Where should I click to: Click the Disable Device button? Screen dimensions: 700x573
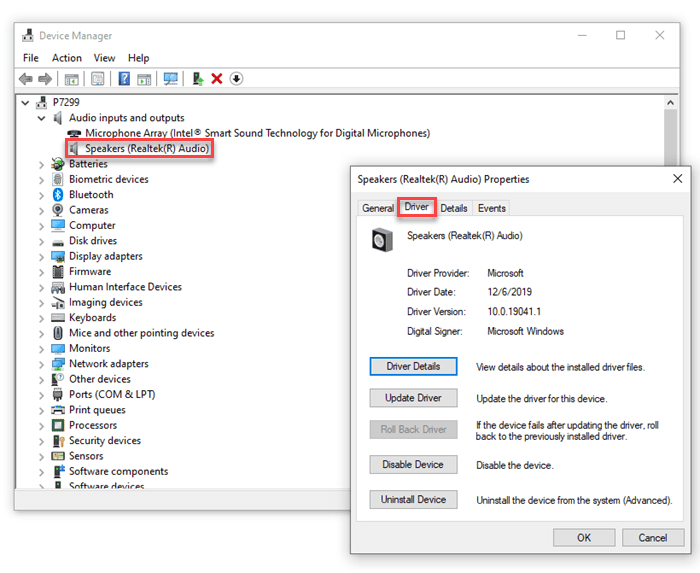click(413, 465)
